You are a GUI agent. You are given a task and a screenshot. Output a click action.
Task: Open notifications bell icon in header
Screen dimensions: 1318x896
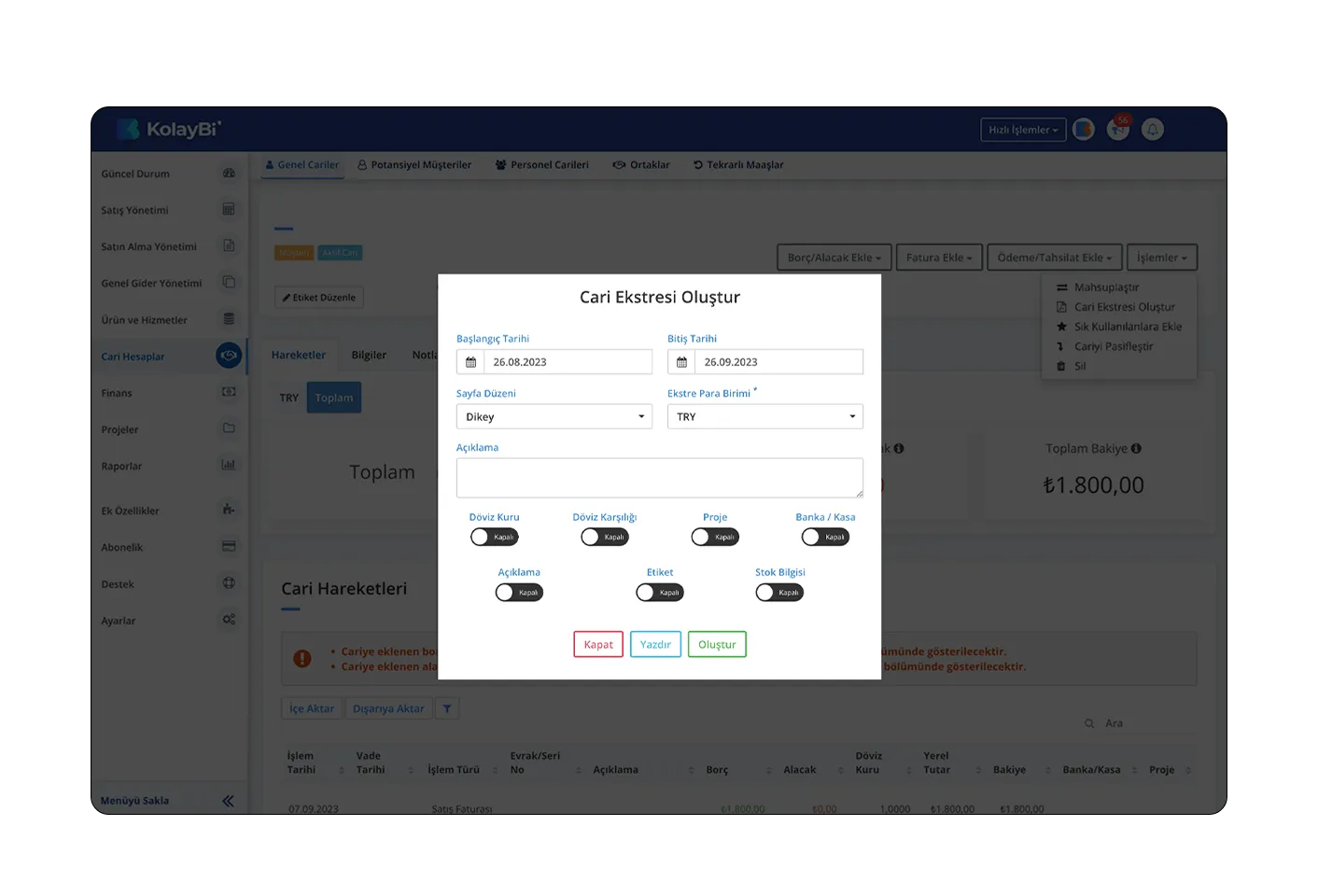(1153, 130)
